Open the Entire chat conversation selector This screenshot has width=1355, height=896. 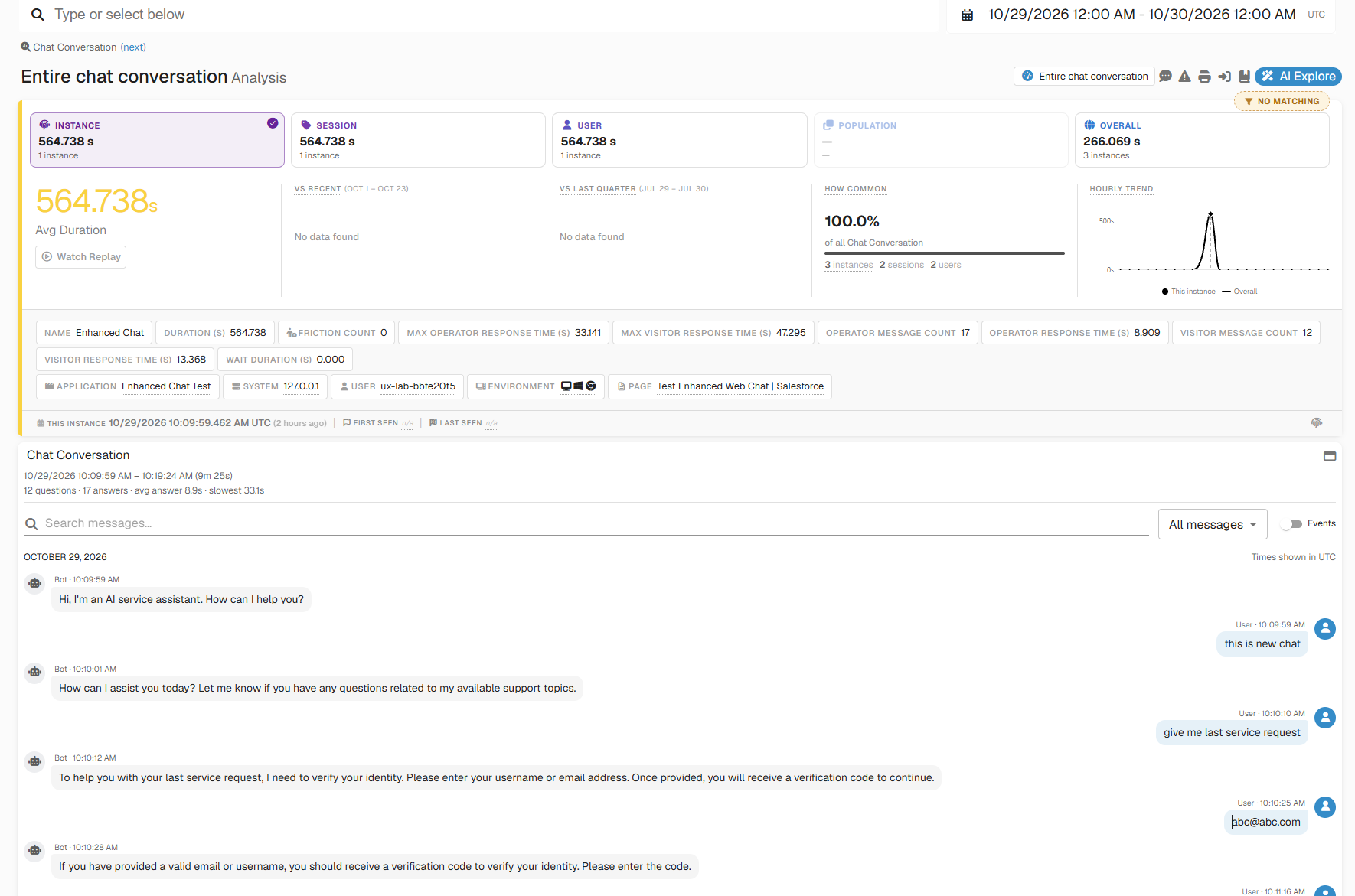pos(1084,77)
